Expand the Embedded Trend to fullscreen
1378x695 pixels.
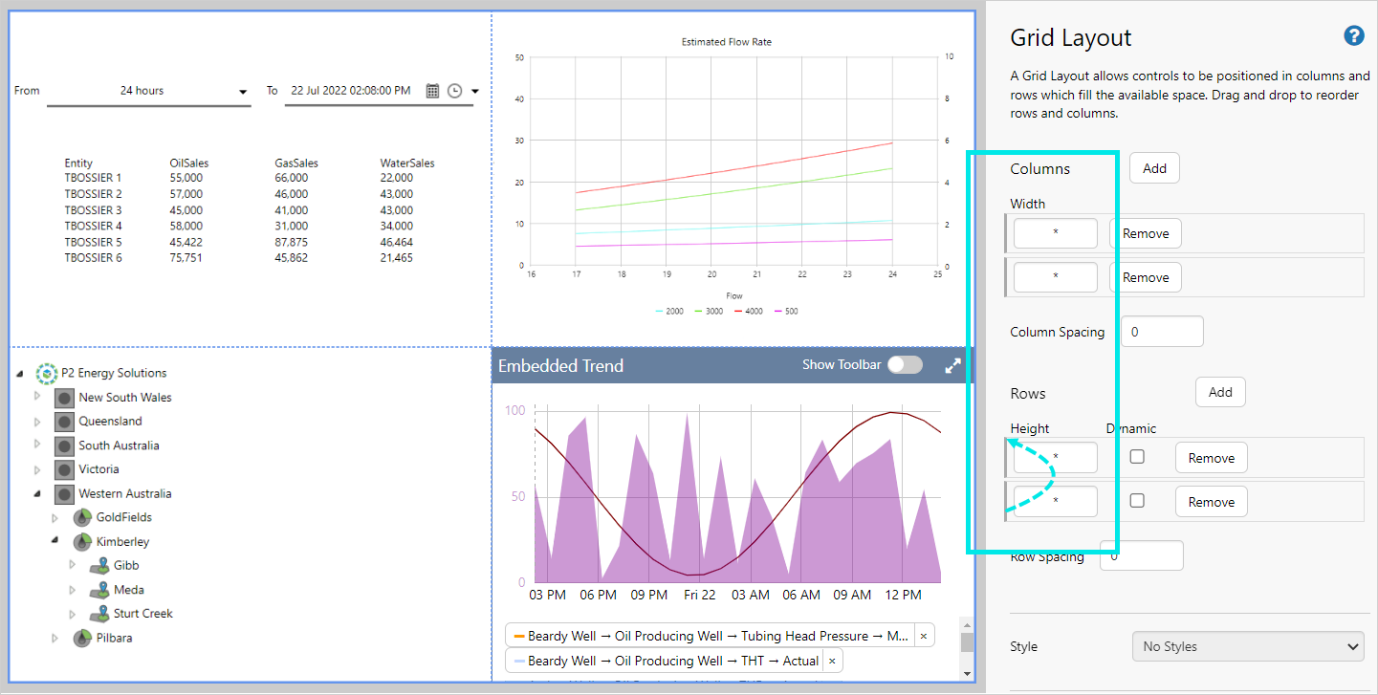[953, 366]
